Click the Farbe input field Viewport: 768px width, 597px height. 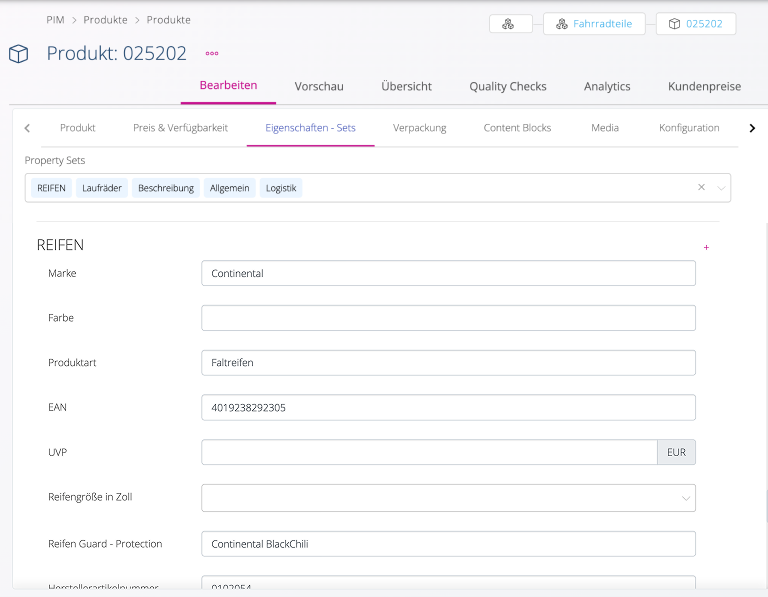448,318
